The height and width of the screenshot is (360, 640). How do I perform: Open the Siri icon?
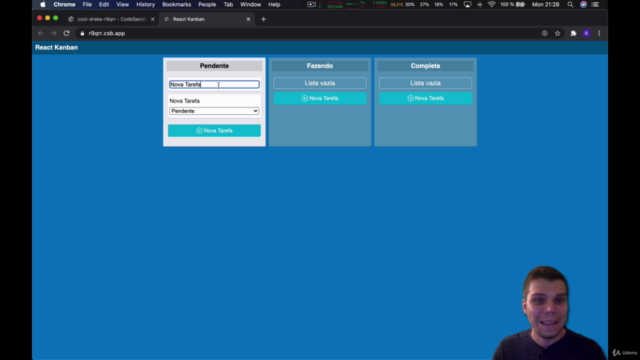(583, 4)
